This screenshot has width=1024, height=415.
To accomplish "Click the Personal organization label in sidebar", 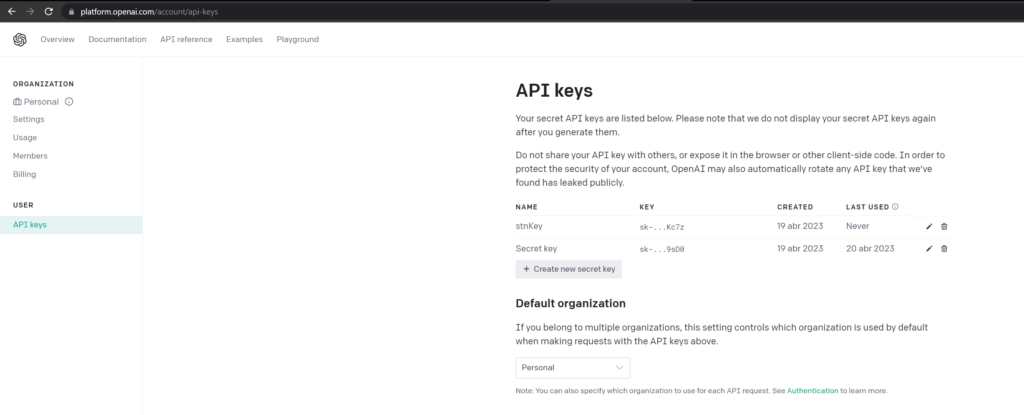I will pyautogui.click(x=41, y=102).
